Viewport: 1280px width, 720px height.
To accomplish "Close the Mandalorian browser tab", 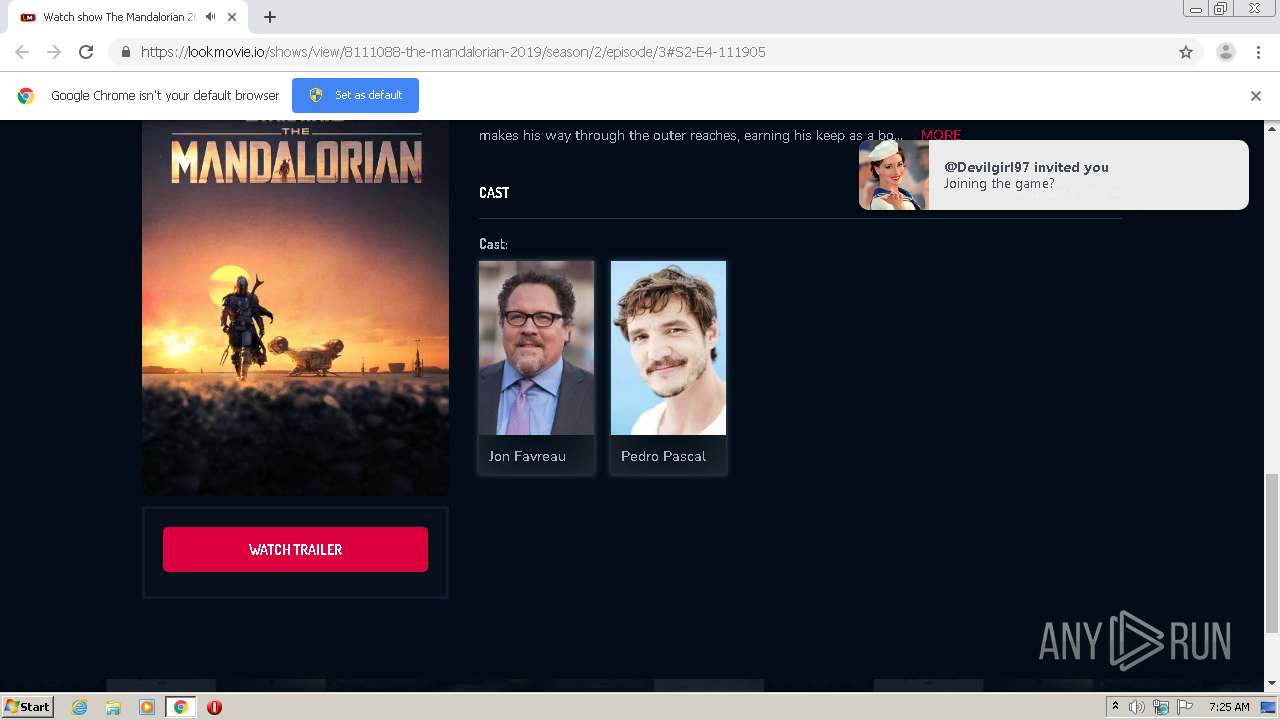I will point(233,17).
